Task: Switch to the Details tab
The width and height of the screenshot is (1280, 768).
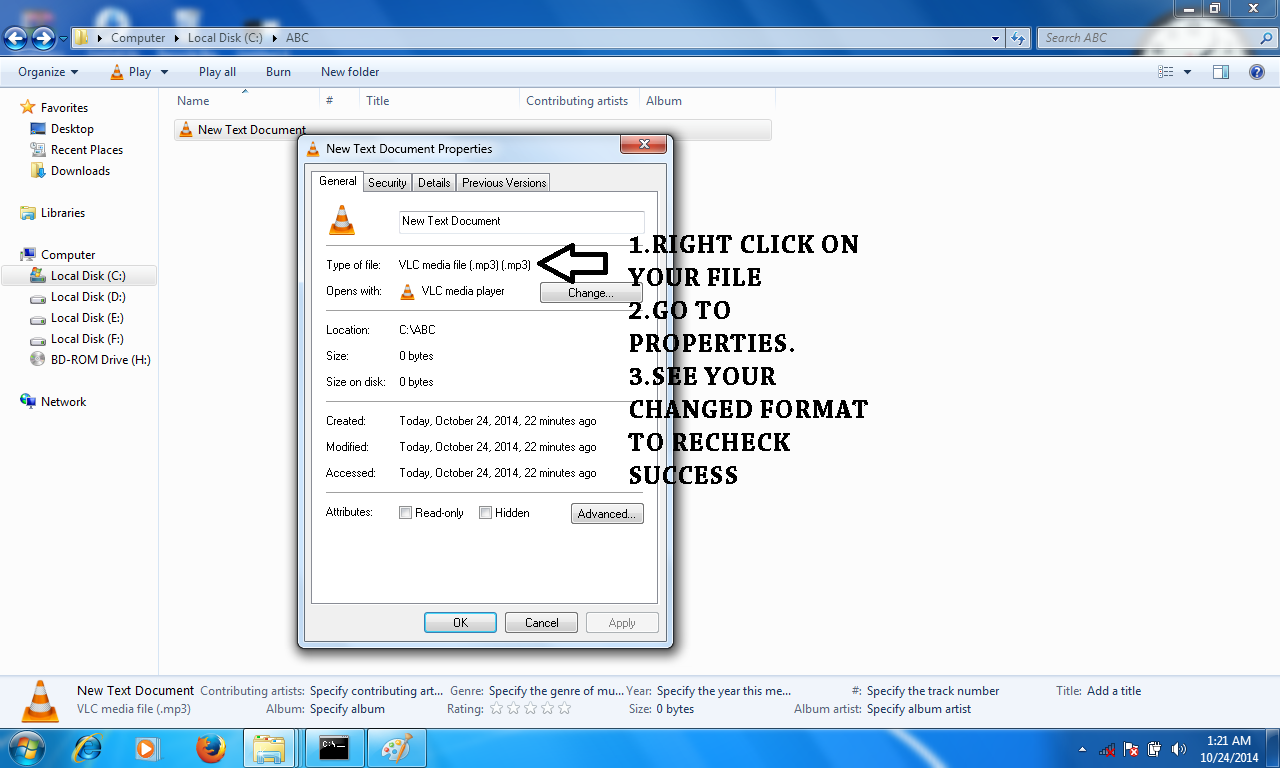Action: click(433, 182)
